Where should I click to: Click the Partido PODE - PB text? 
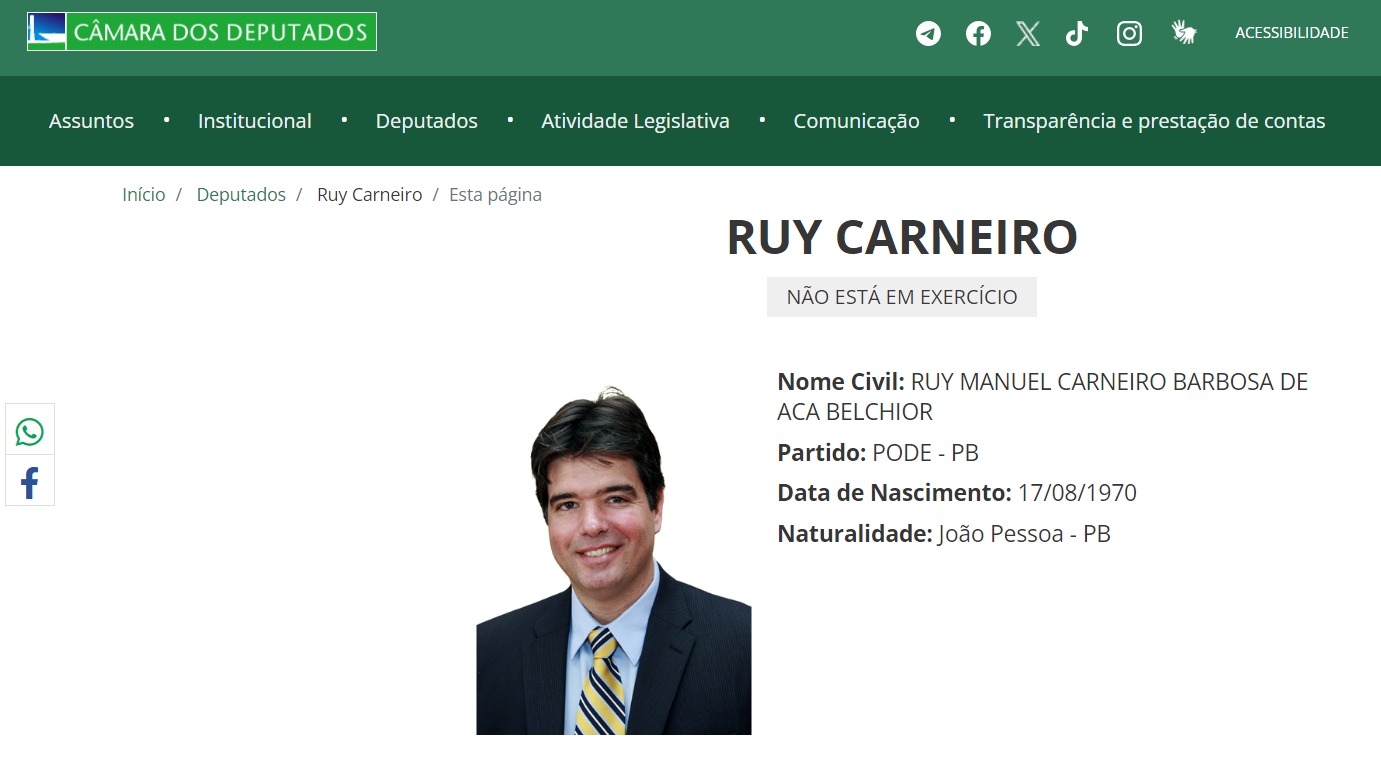coord(878,453)
